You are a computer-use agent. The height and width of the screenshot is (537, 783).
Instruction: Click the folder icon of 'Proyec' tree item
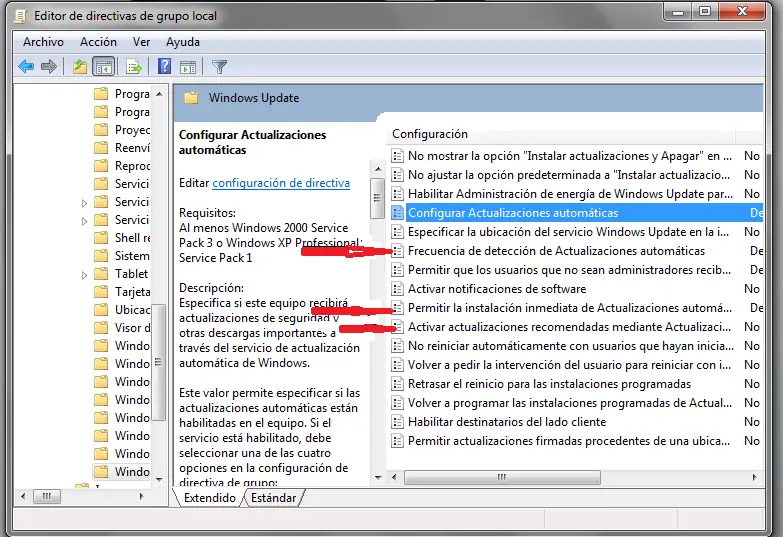tap(101, 130)
